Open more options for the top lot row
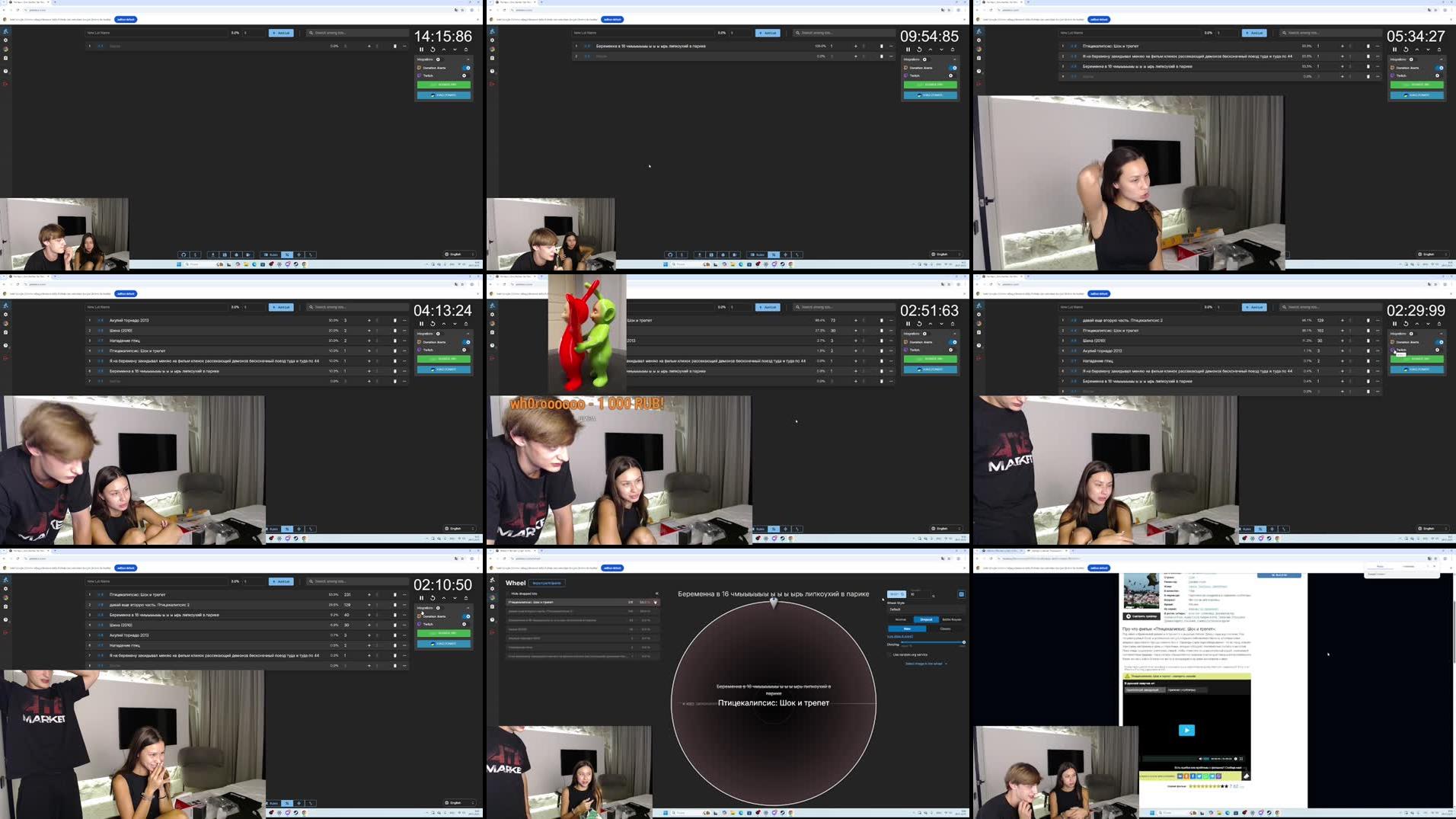The image size is (1456, 819). [404, 320]
